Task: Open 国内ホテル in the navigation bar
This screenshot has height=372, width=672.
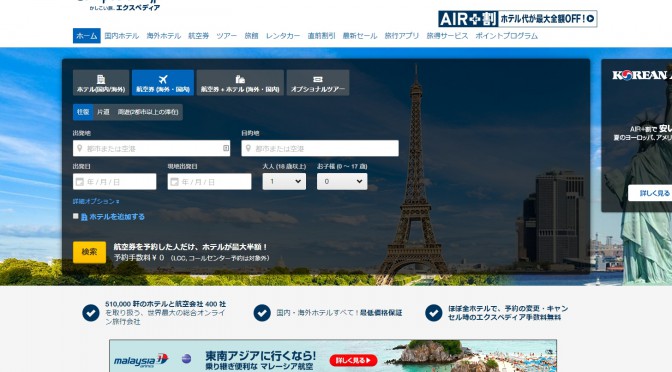Action: tap(122, 36)
